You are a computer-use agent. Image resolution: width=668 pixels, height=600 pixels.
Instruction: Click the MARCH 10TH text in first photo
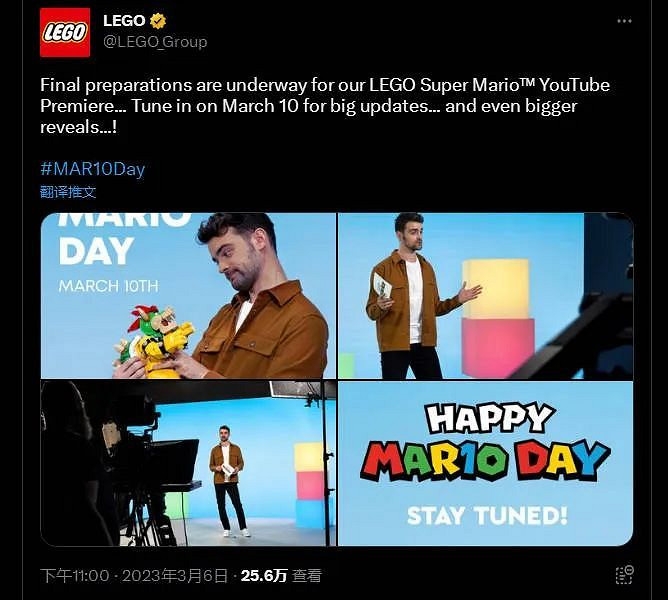108,286
